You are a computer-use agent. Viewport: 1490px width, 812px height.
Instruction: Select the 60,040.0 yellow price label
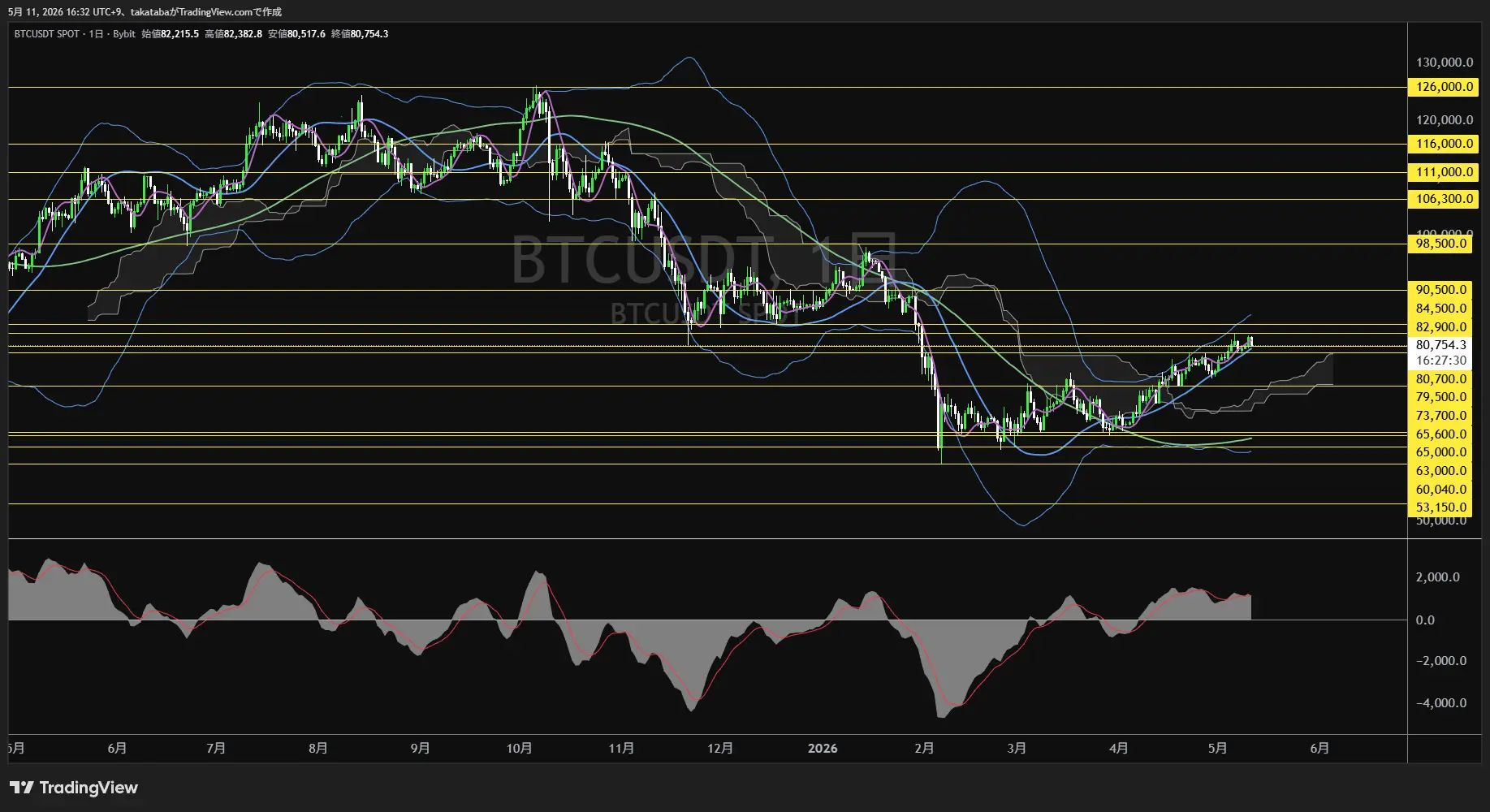click(1440, 490)
